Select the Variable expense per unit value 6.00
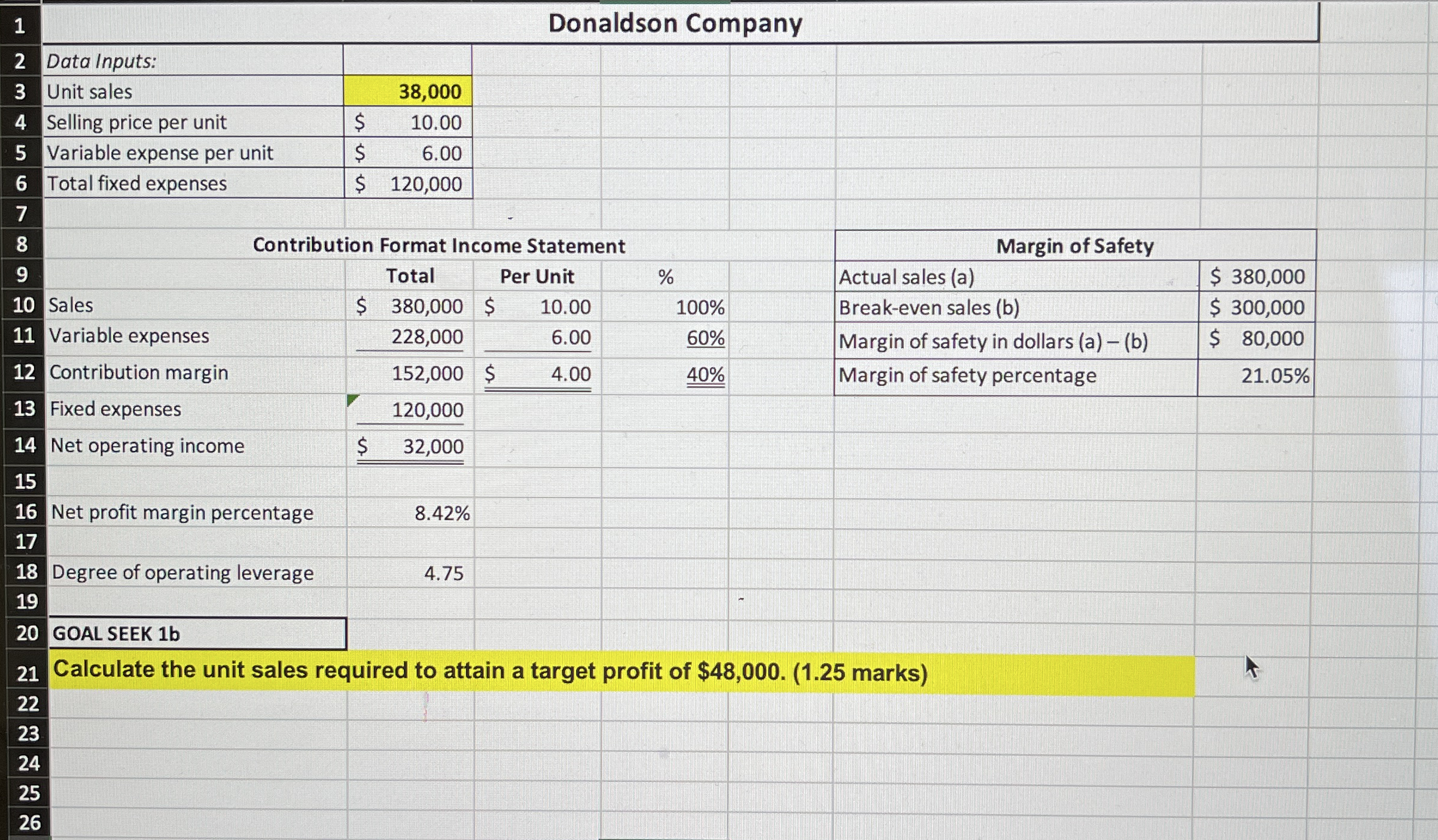The width and height of the screenshot is (1438, 840). [x=409, y=153]
